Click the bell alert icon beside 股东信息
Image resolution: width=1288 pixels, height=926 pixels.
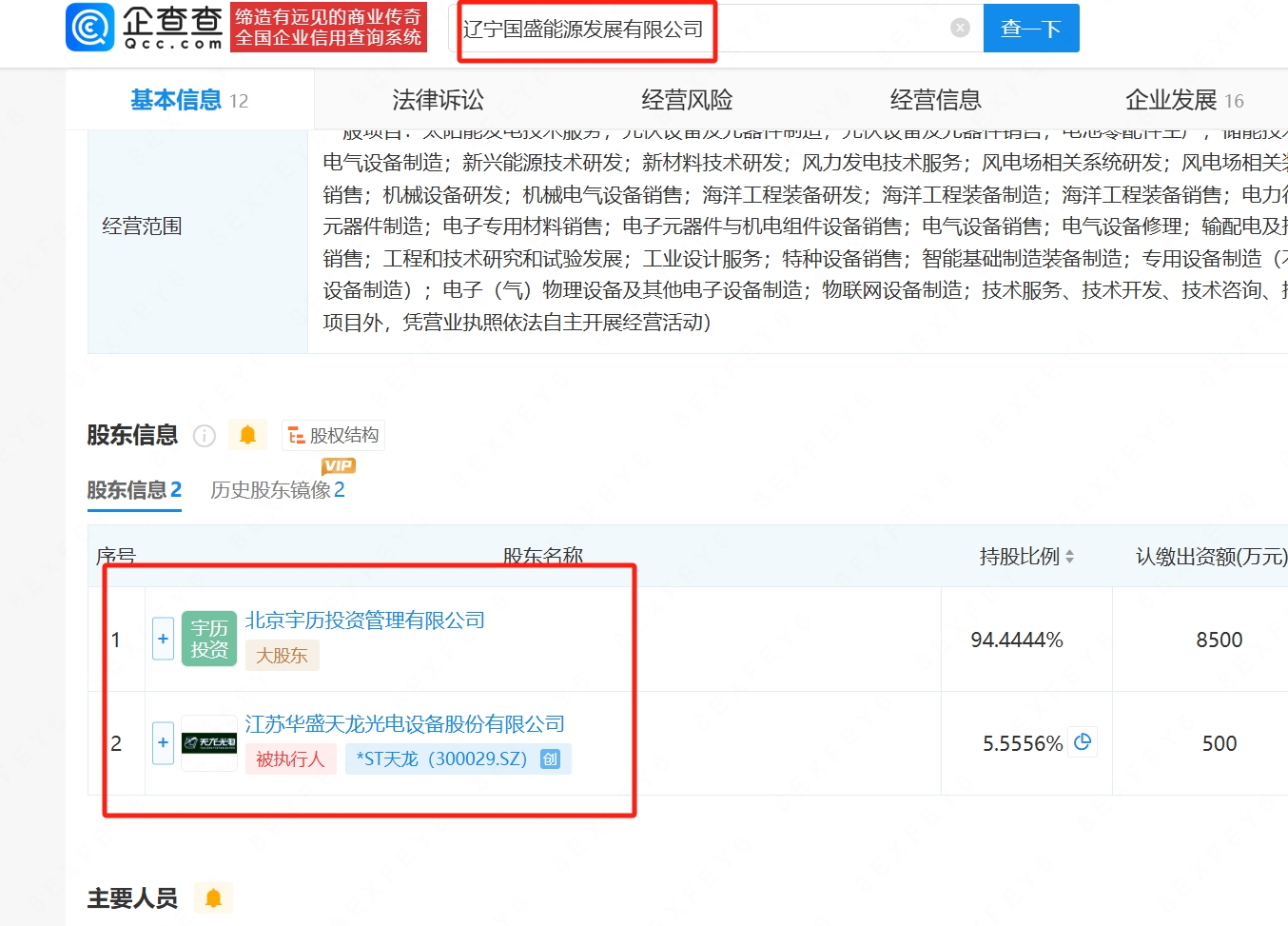click(x=248, y=435)
